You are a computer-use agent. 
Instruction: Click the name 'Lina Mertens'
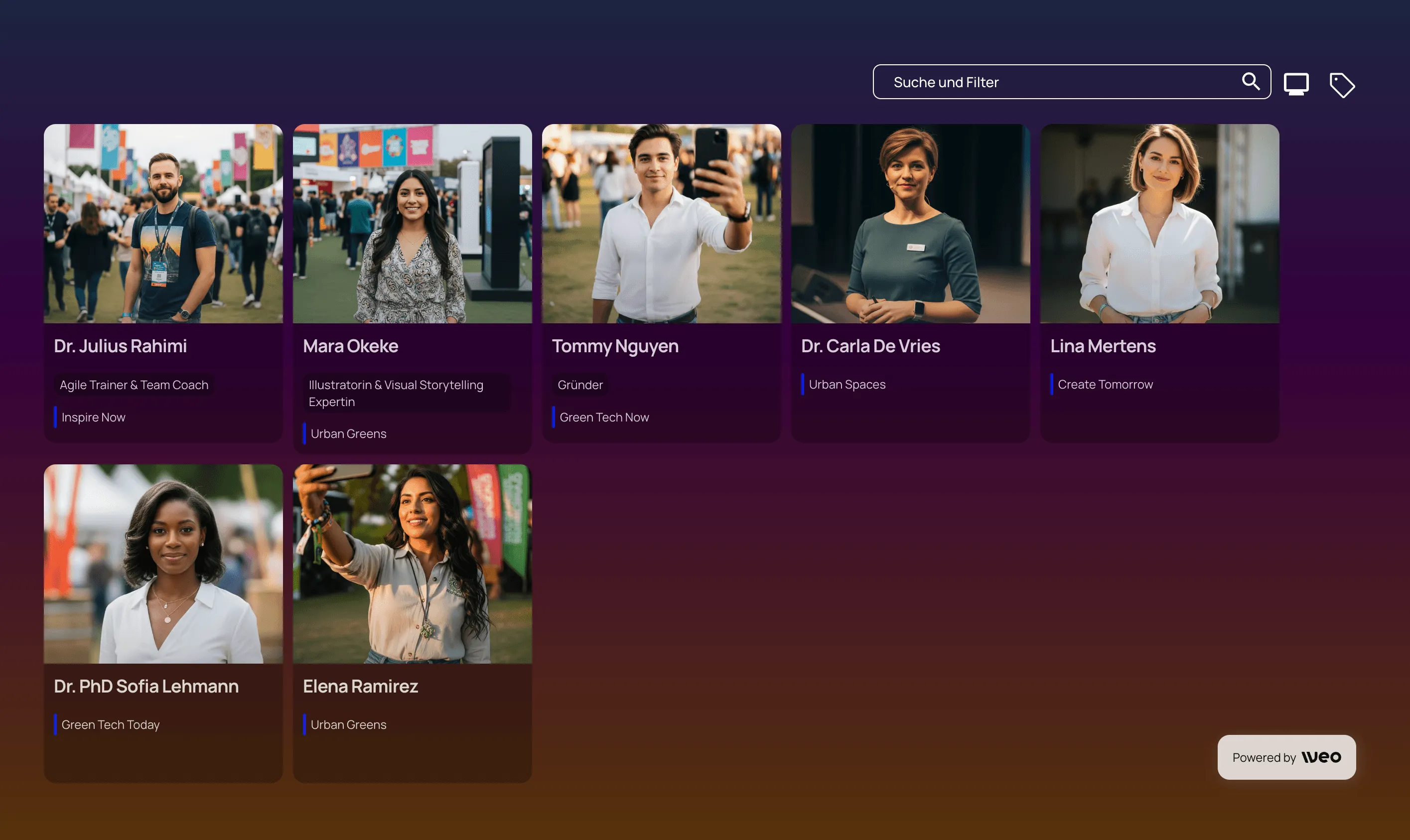[1103, 346]
